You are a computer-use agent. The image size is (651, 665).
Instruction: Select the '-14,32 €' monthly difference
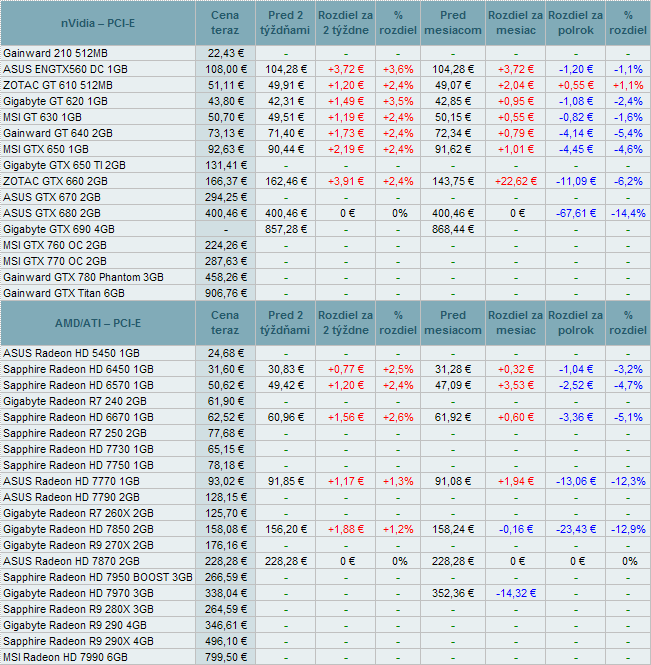tap(516, 593)
